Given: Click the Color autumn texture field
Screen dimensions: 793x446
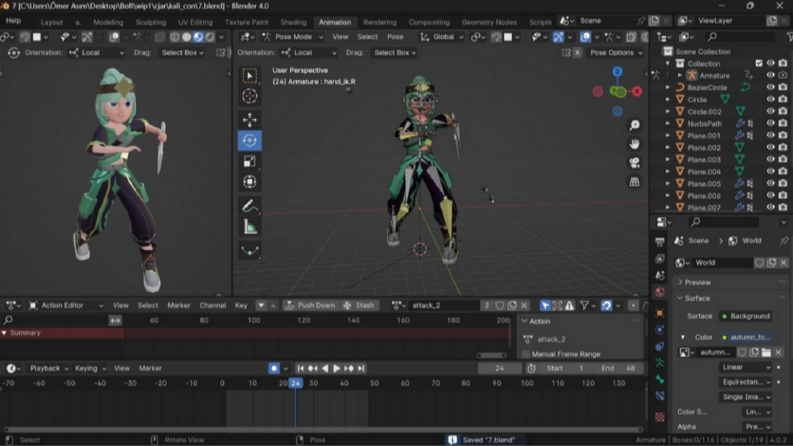Looking at the screenshot, I should tap(745, 337).
